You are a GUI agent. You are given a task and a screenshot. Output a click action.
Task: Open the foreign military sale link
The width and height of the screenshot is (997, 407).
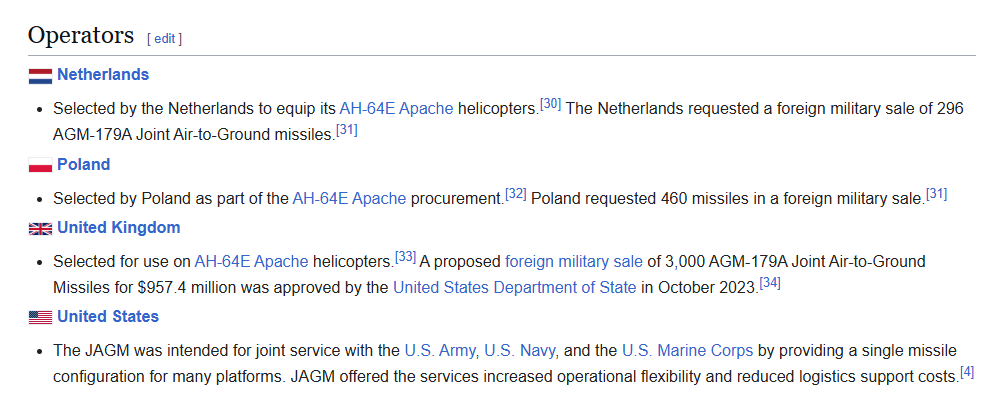[x=573, y=261]
